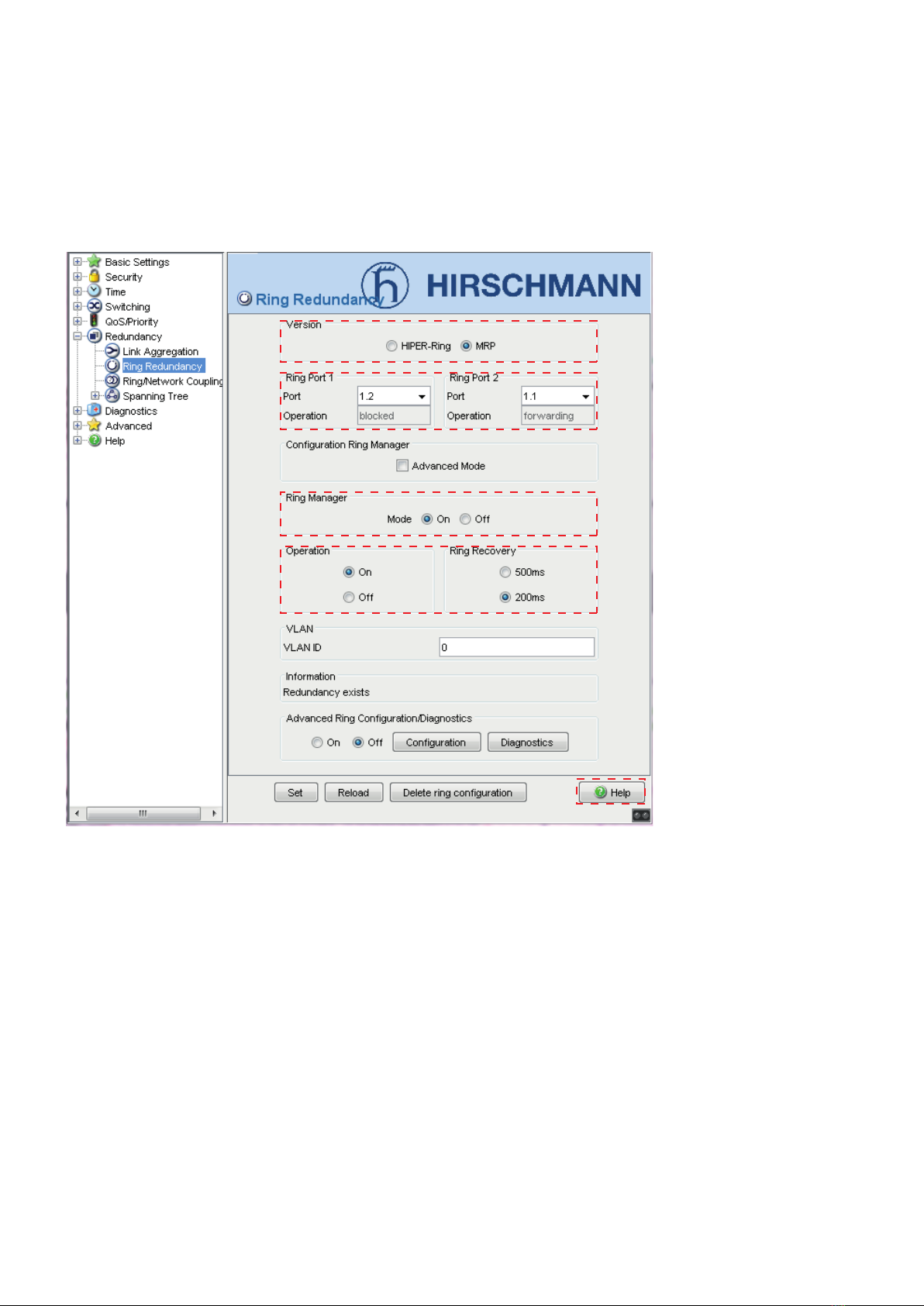924x1306 pixels.
Task: Expand the Basic Settings tree node
Action: coord(78,262)
